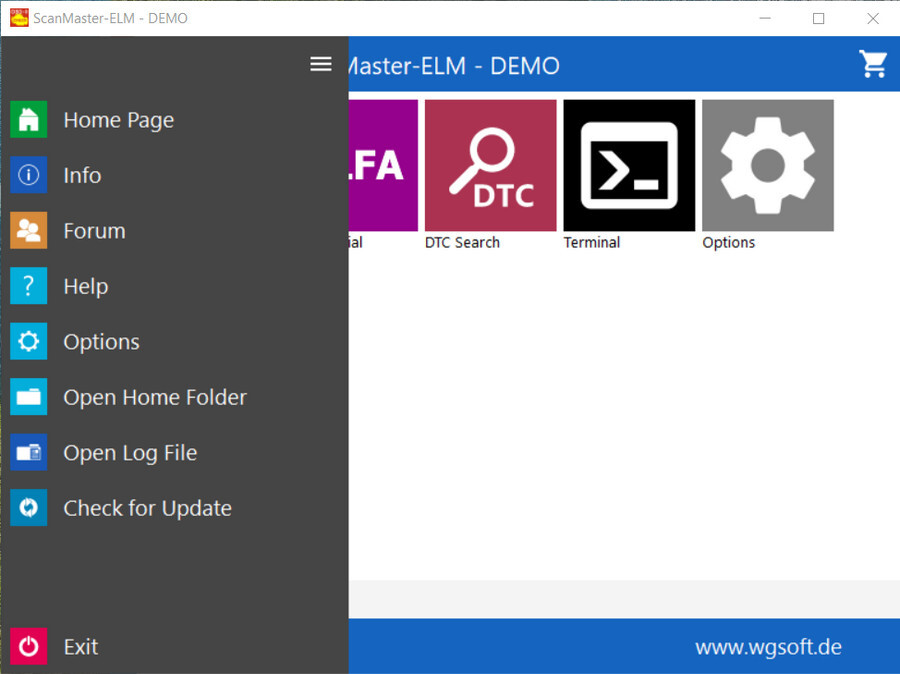Screen dimensions: 900x674
Task: Click the blue Info icon
Action: point(28,175)
